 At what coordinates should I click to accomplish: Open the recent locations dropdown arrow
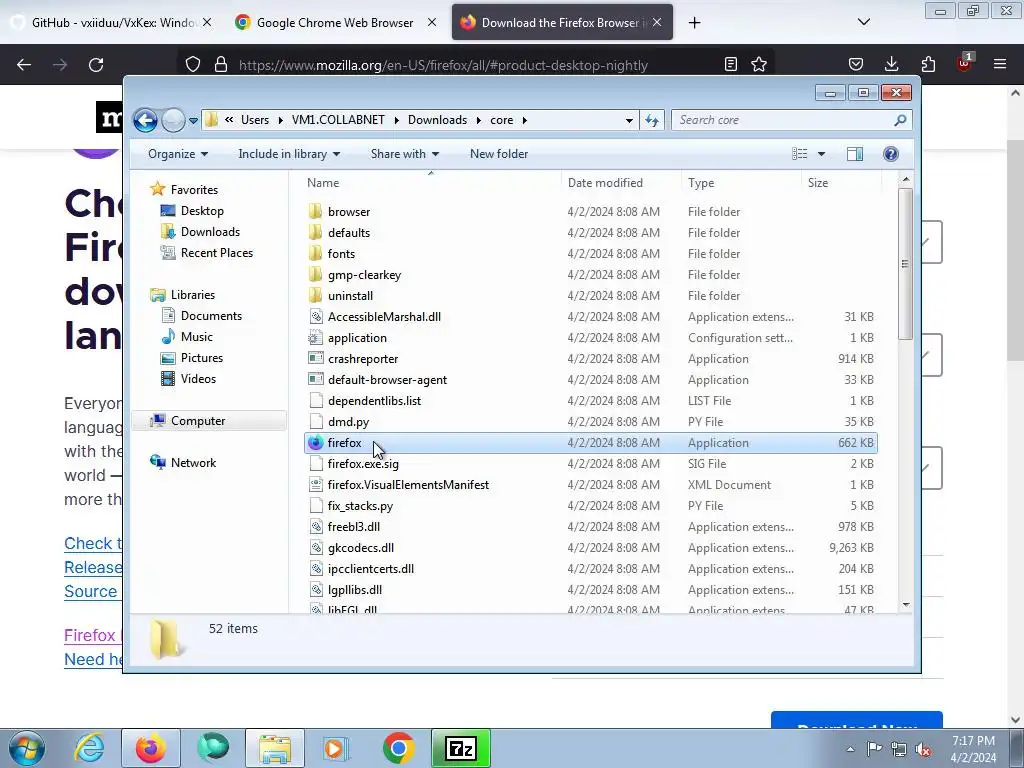tap(193, 121)
